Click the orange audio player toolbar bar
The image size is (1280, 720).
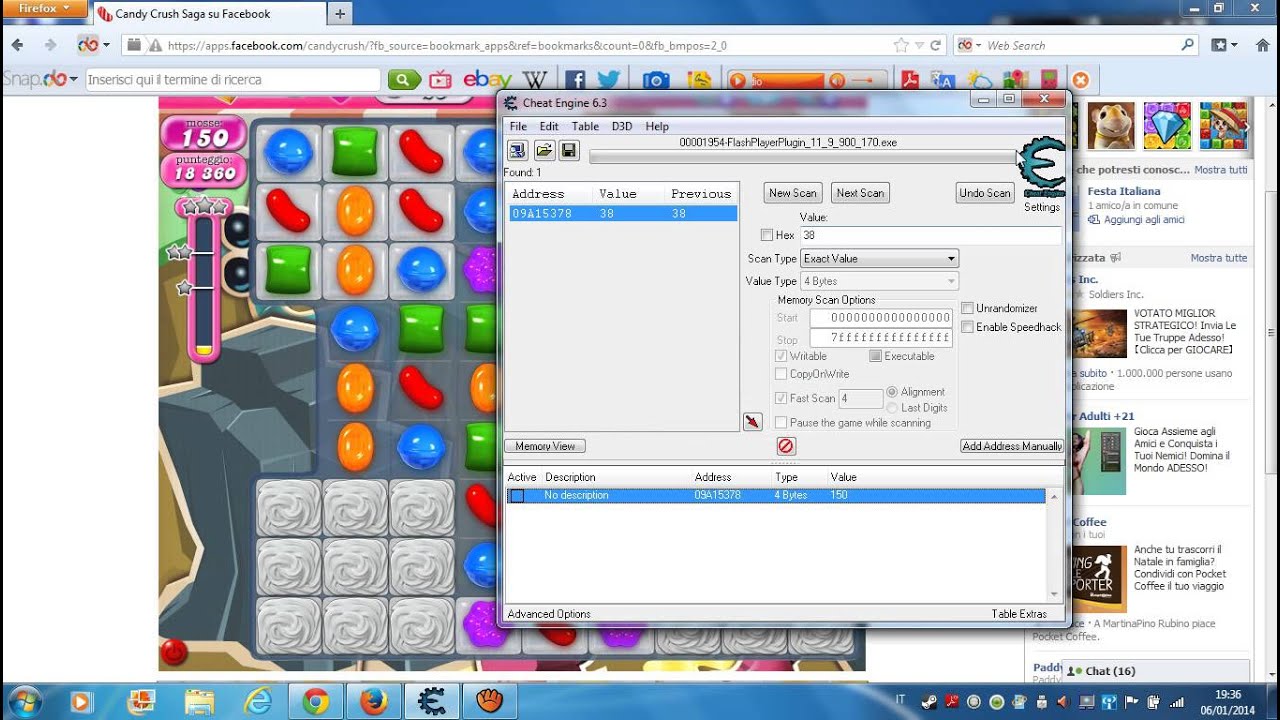coord(807,80)
